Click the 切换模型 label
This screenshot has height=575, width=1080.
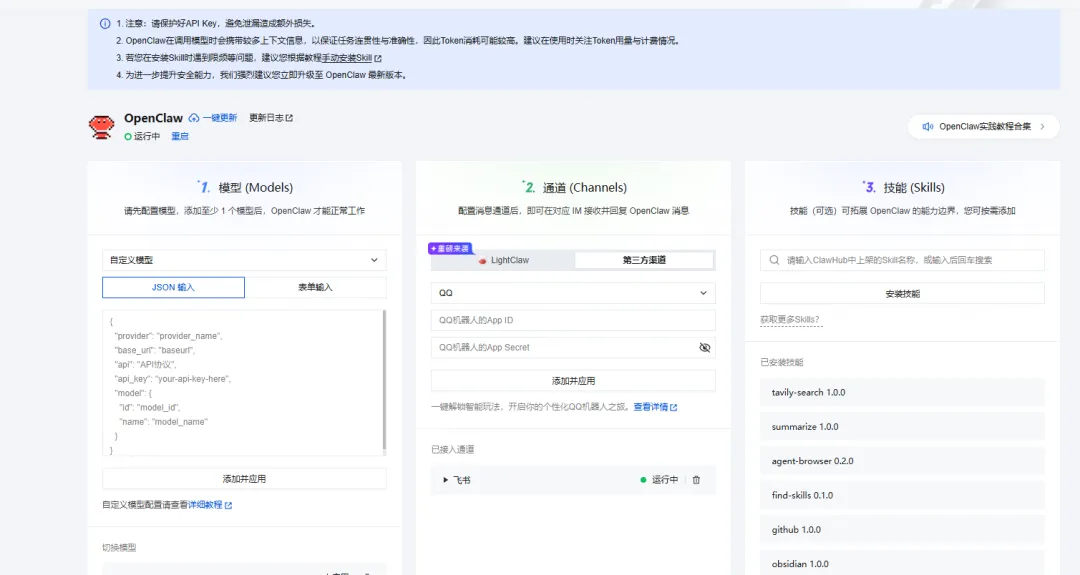[x=119, y=548]
